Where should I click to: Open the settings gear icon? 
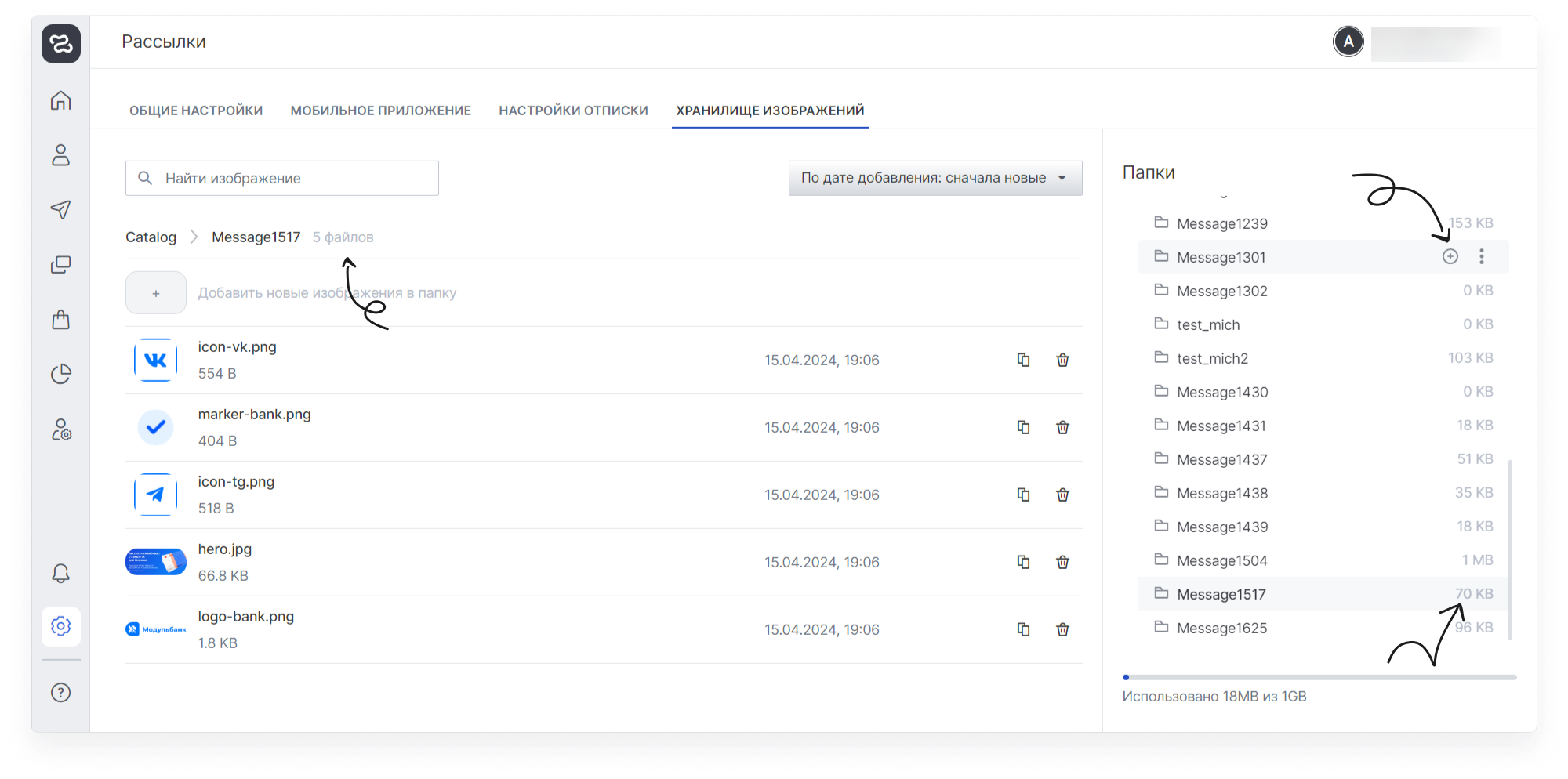pos(61,626)
